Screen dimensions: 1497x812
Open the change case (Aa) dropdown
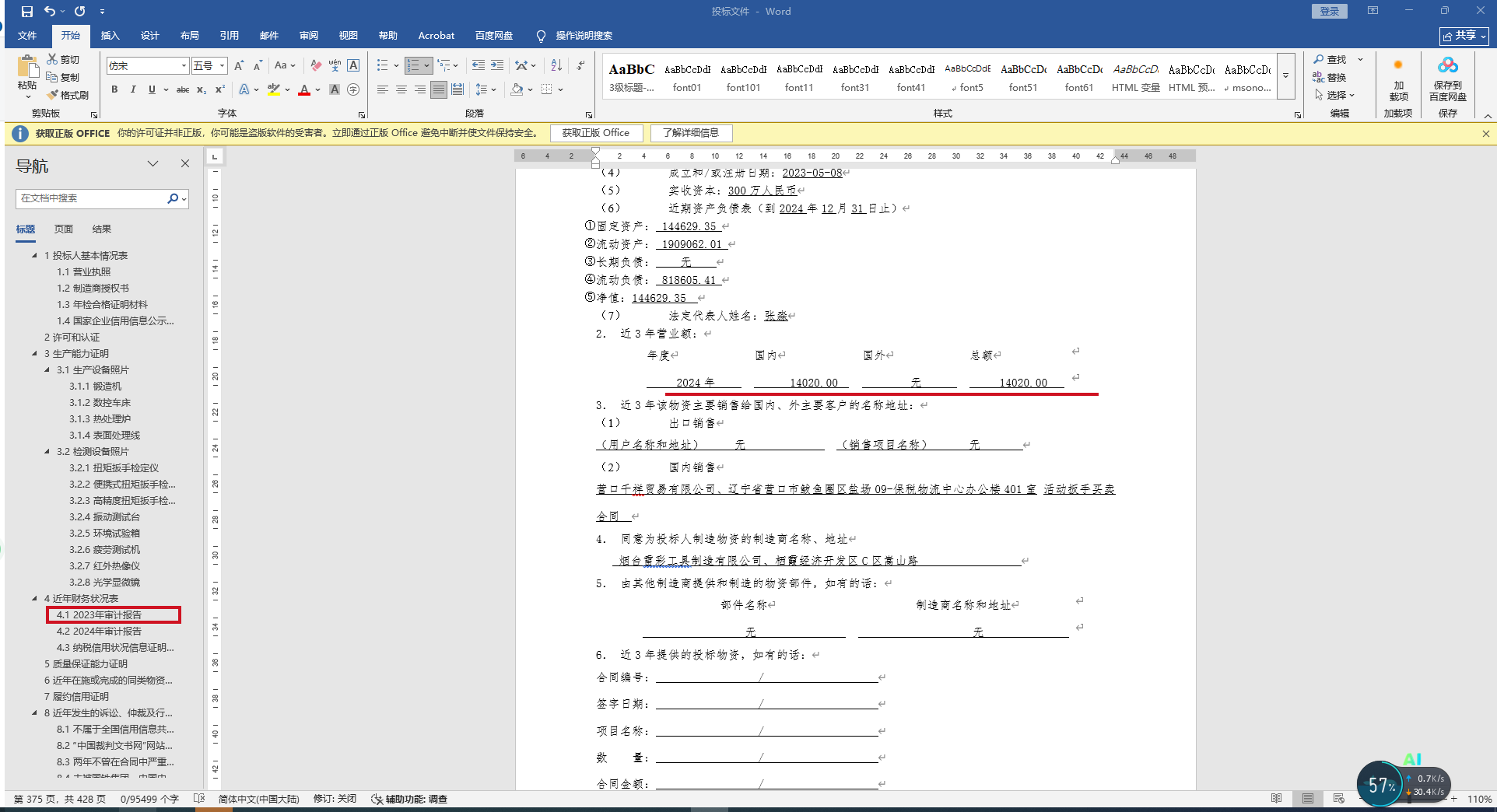pyautogui.click(x=285, y=66)
